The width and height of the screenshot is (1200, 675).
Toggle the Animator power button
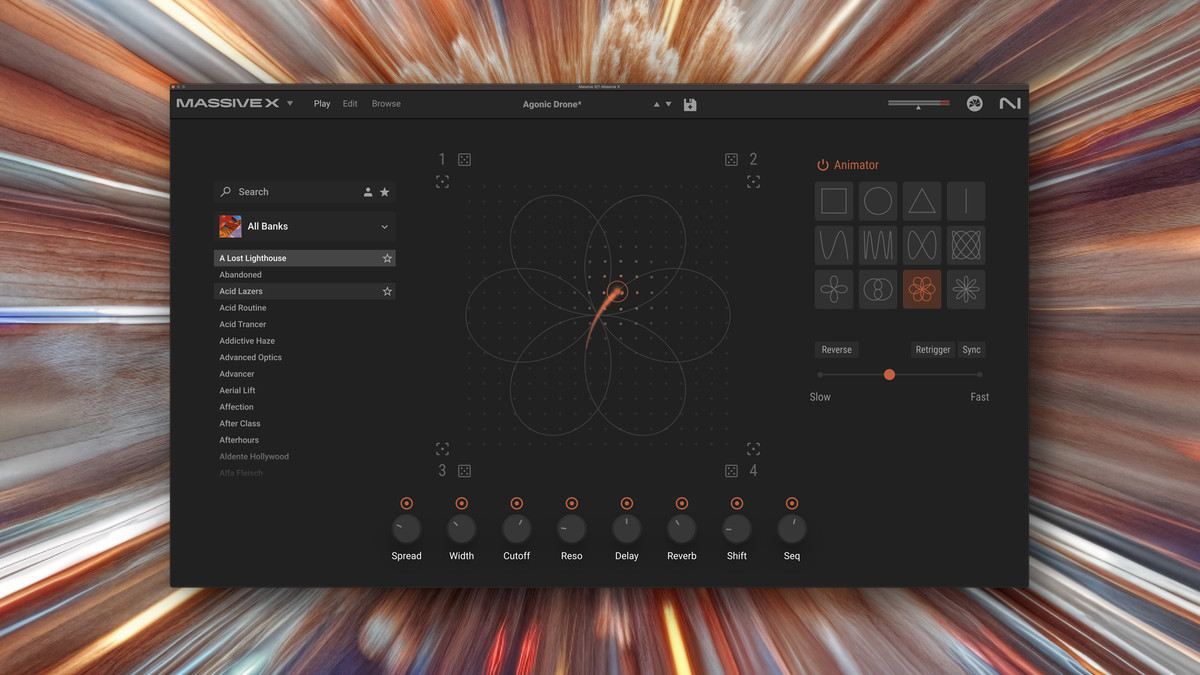(x=822, y=165)
